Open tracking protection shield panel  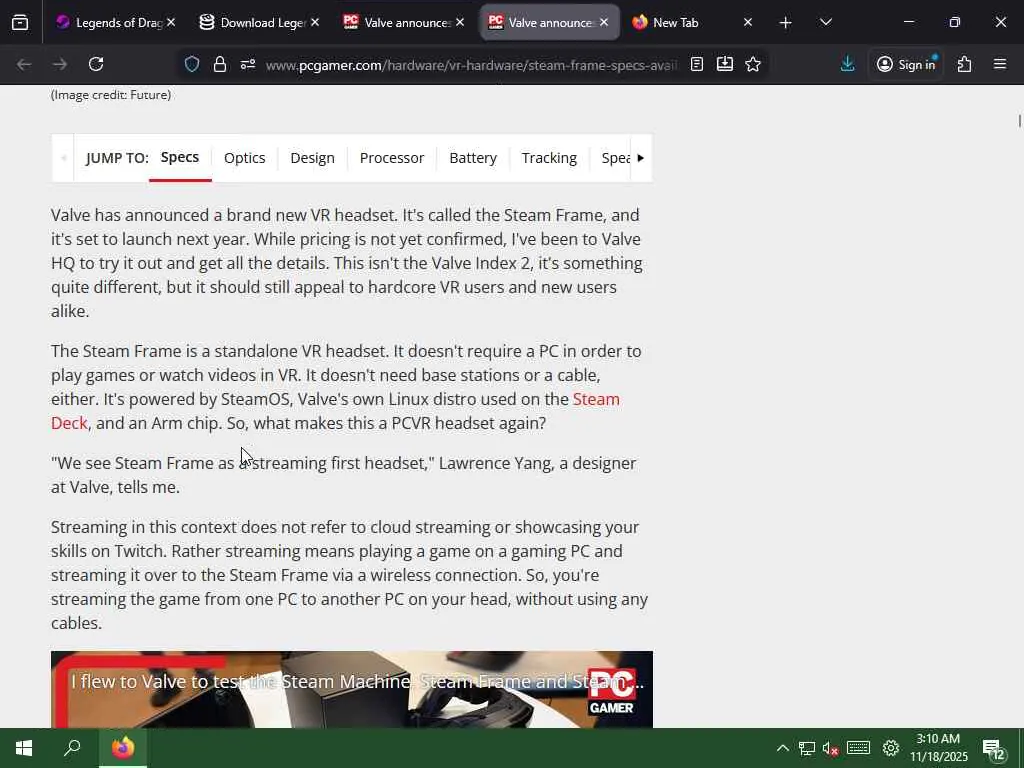click(191, 64)
